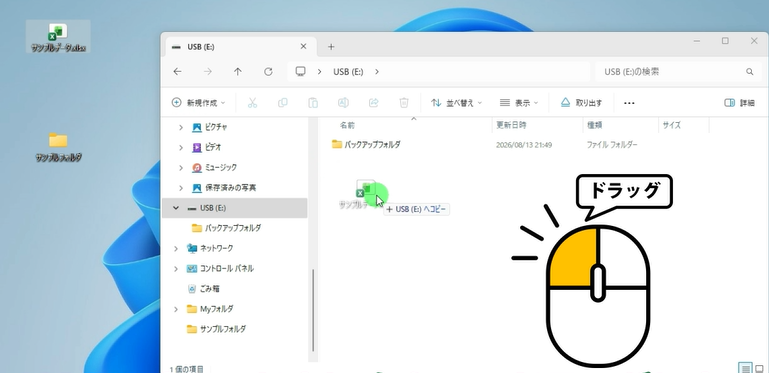Expand the Myフォルダ tree node
Image resolution: width=769 pixels, height=373 pixels.
pyautogui.click(x=176, y=309)
